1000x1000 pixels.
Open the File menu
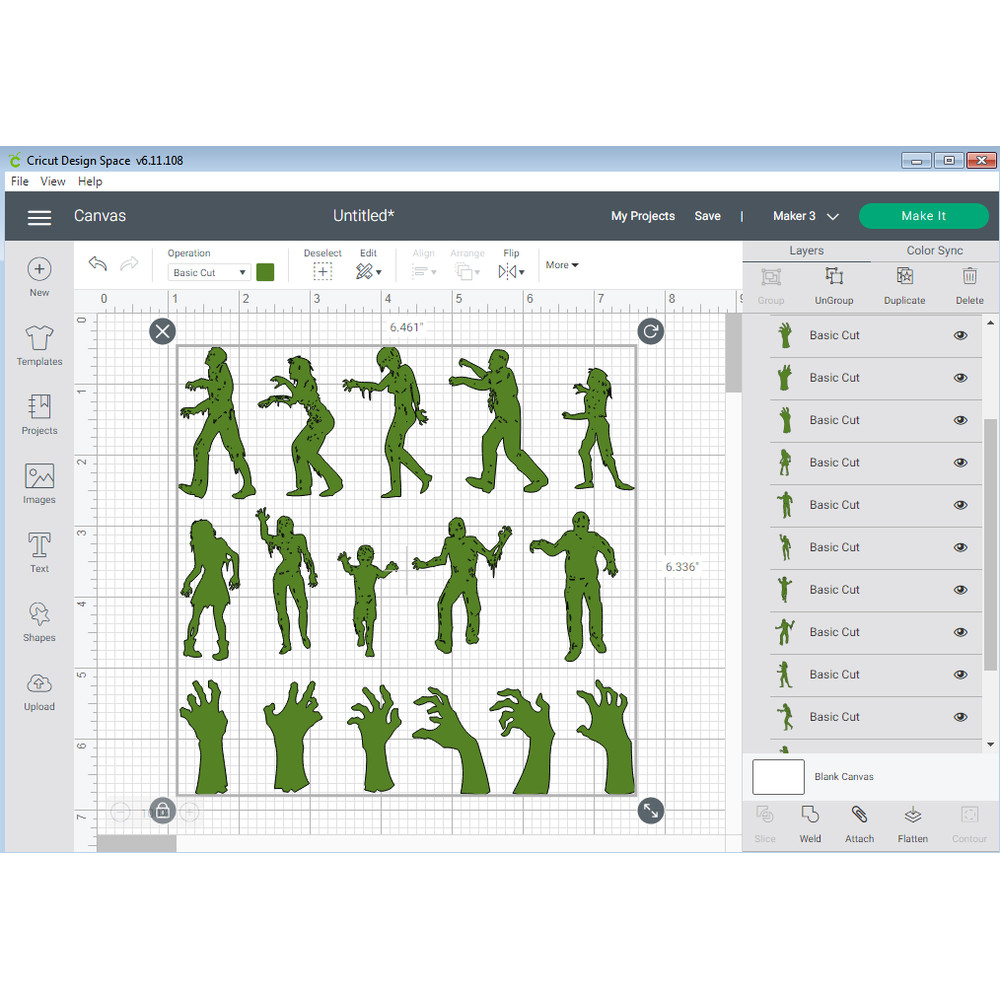point(18,181)
